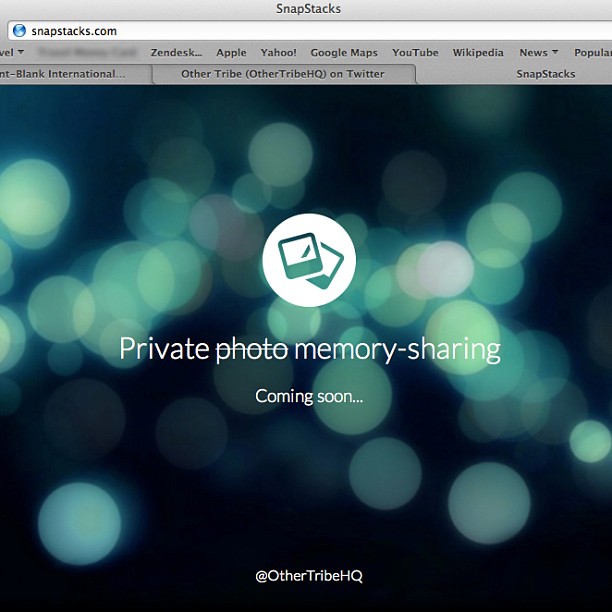This screenshot has width=612, height=612.
Task: Open the blurred bookmark beside Zendesk
Action: (x=87, y=52)
